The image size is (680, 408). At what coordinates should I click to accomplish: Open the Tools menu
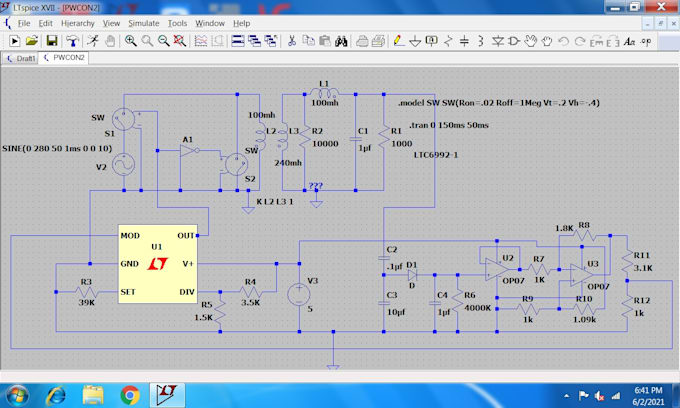coord(177,23)
